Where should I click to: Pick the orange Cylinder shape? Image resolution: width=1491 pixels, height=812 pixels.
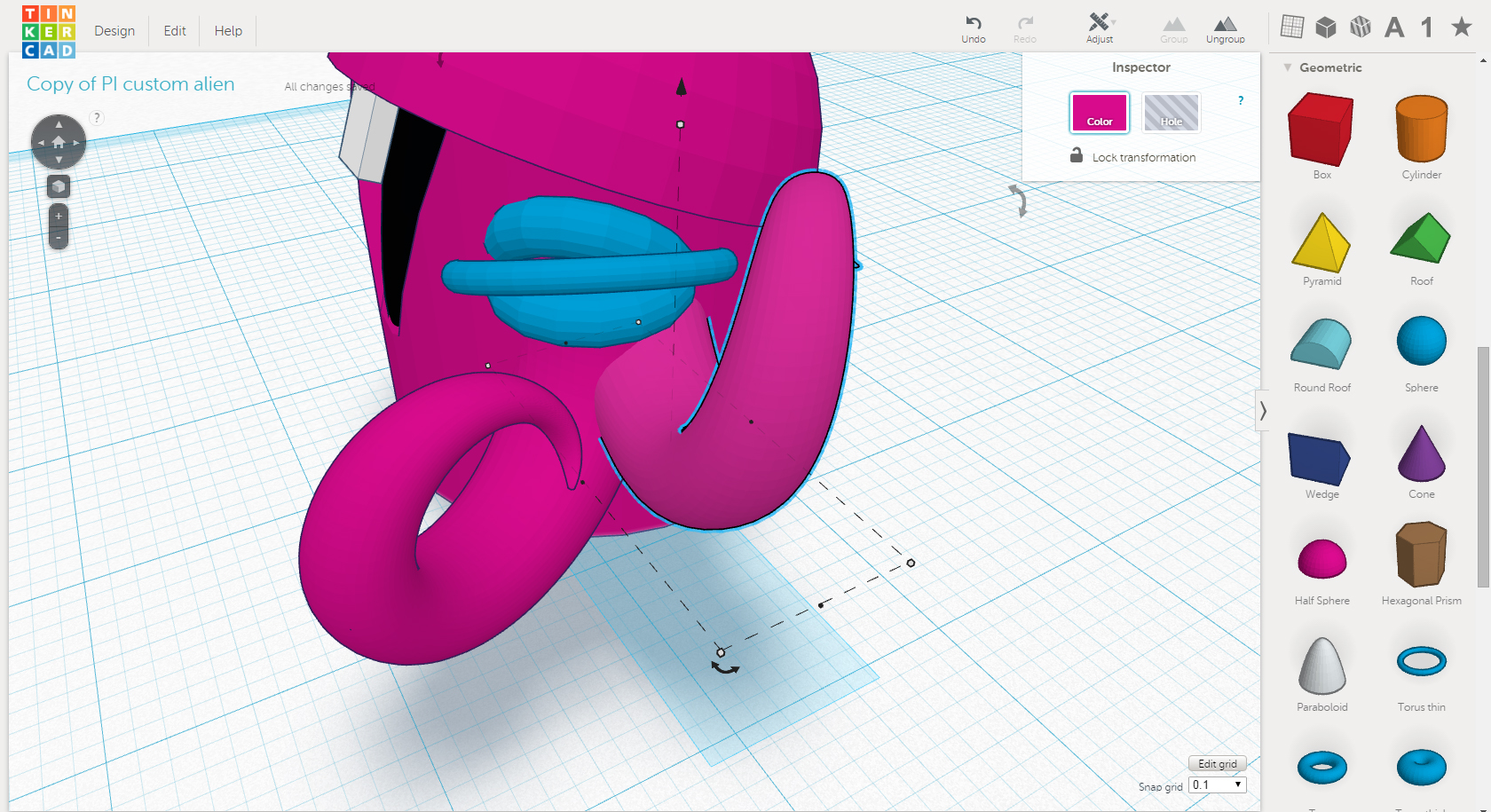[1422, 129]
